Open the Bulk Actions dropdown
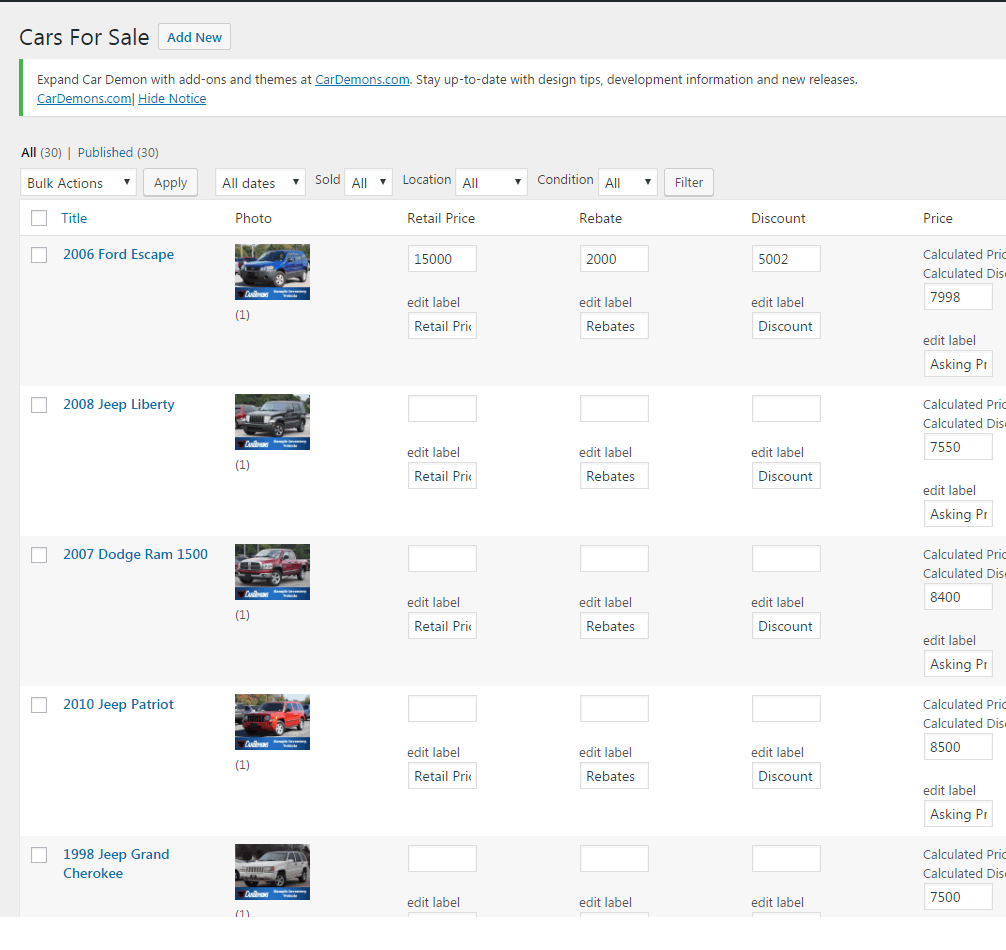This screenshot has height=950, width=1006. 78,183
